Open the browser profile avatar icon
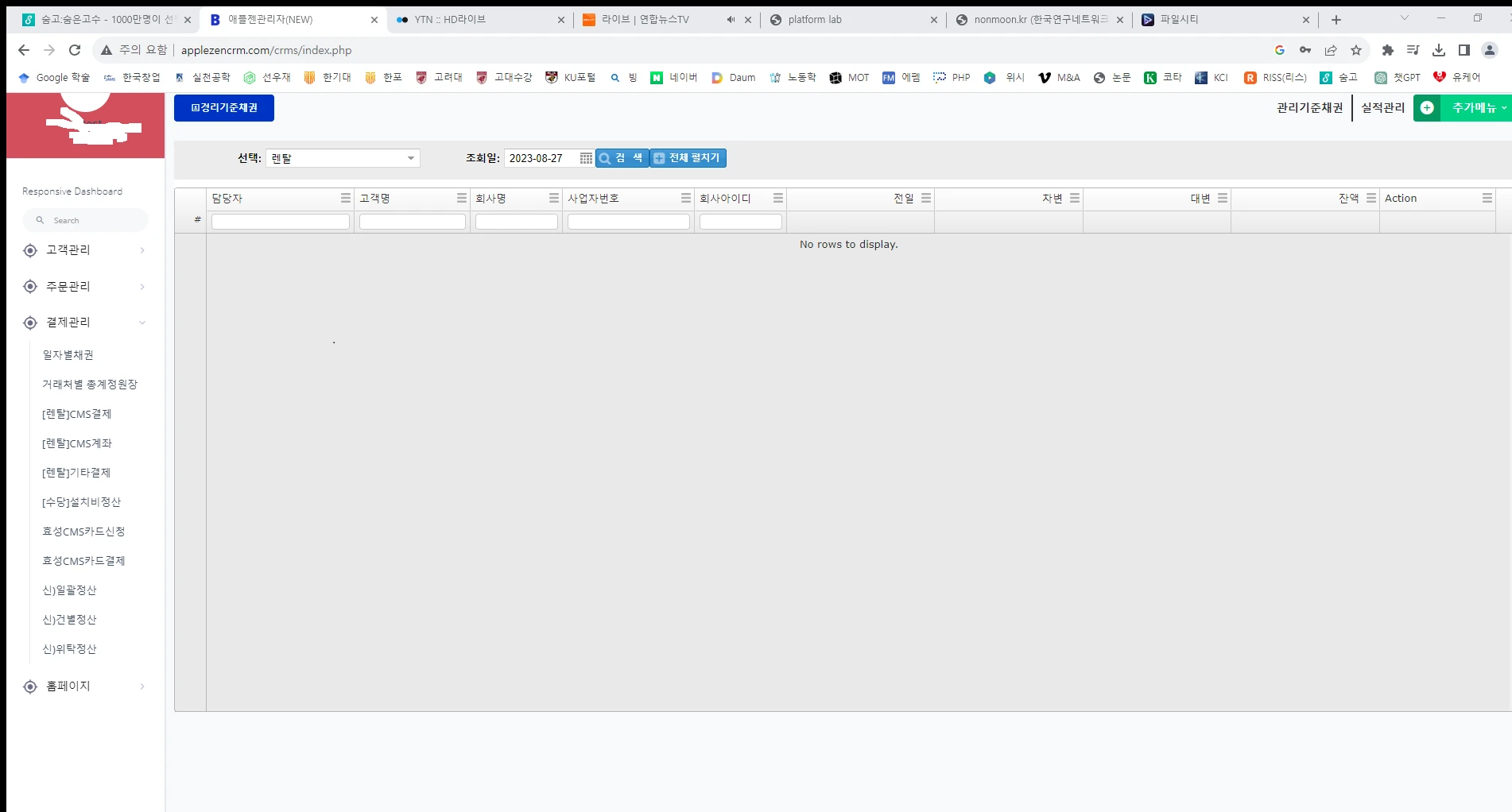The width and height of the screenshot is (1512, 812). pyautogui.click(x=1490, y=50)
